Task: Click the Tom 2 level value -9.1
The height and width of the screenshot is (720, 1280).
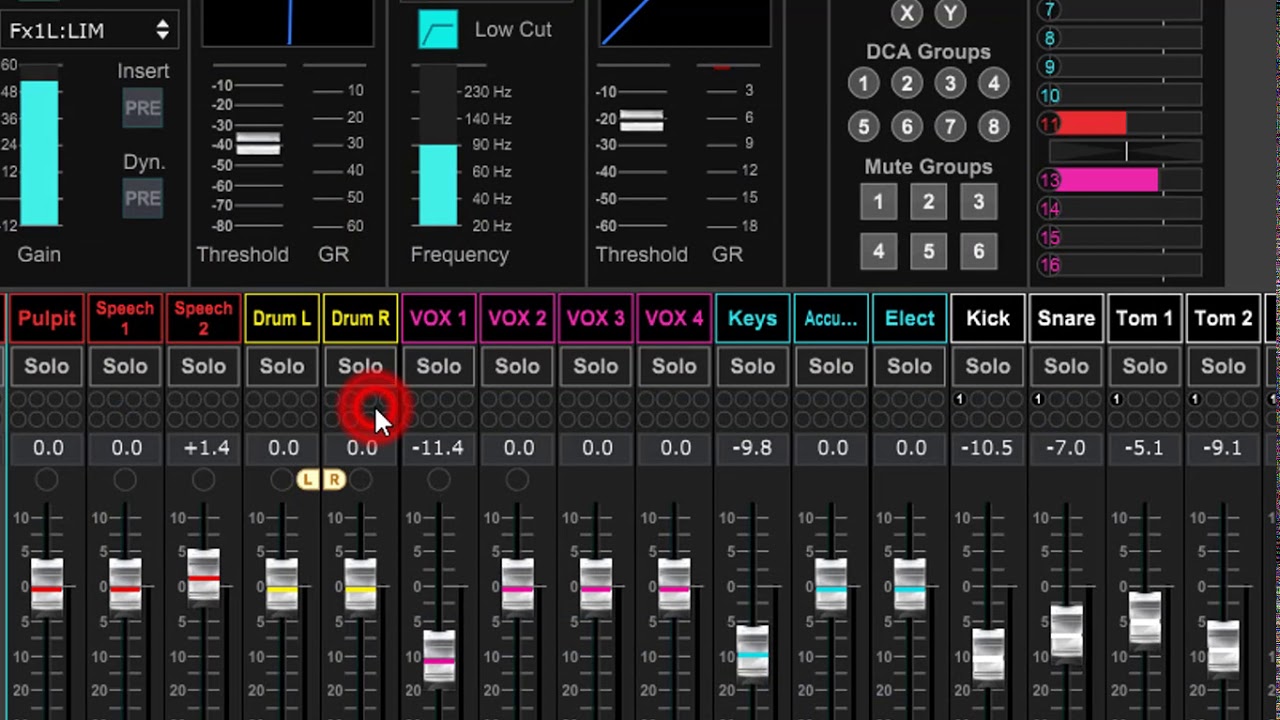Action: [x=1223, y=448]
